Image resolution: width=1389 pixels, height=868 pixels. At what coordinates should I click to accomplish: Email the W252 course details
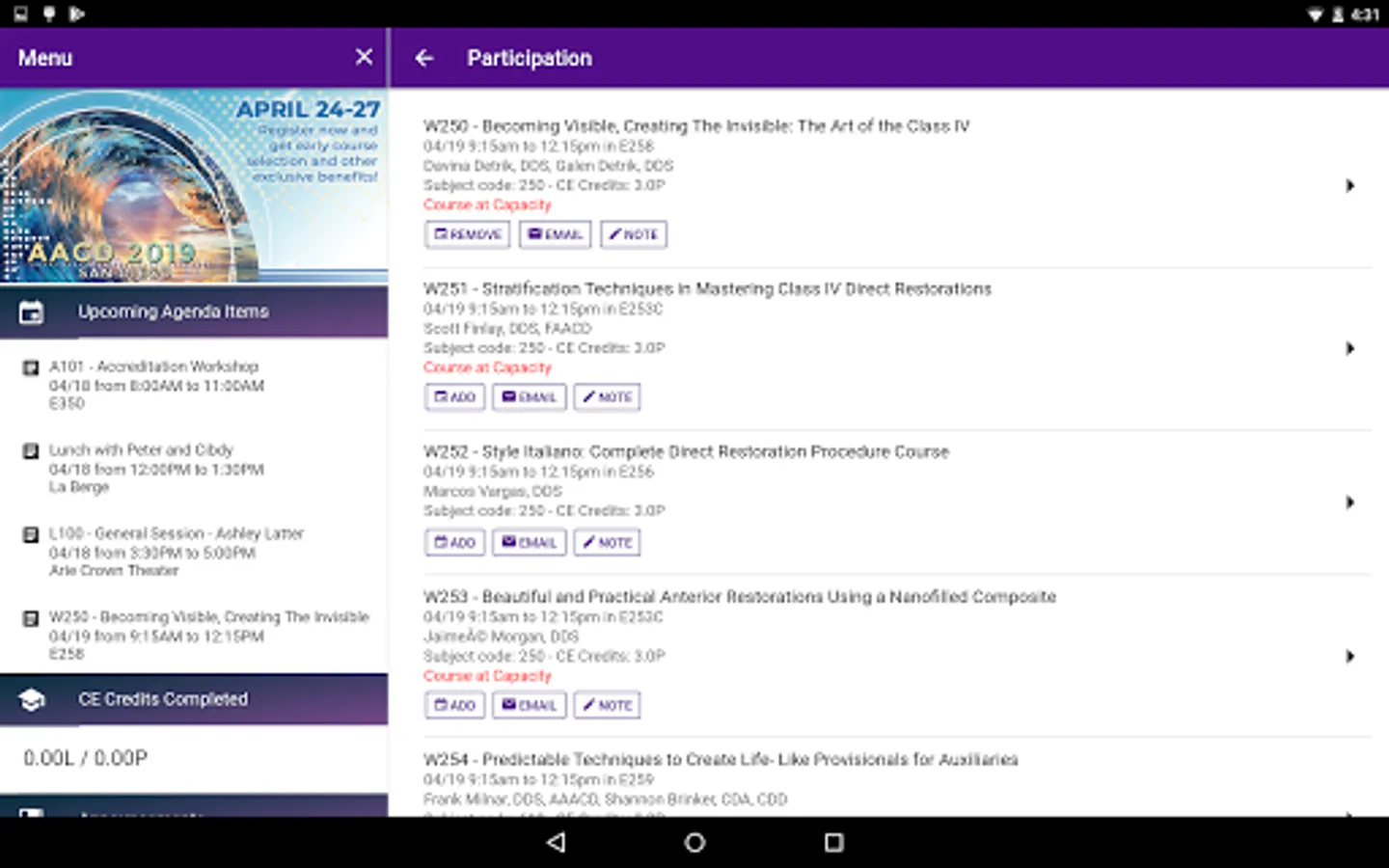click(x=530, y=542)
